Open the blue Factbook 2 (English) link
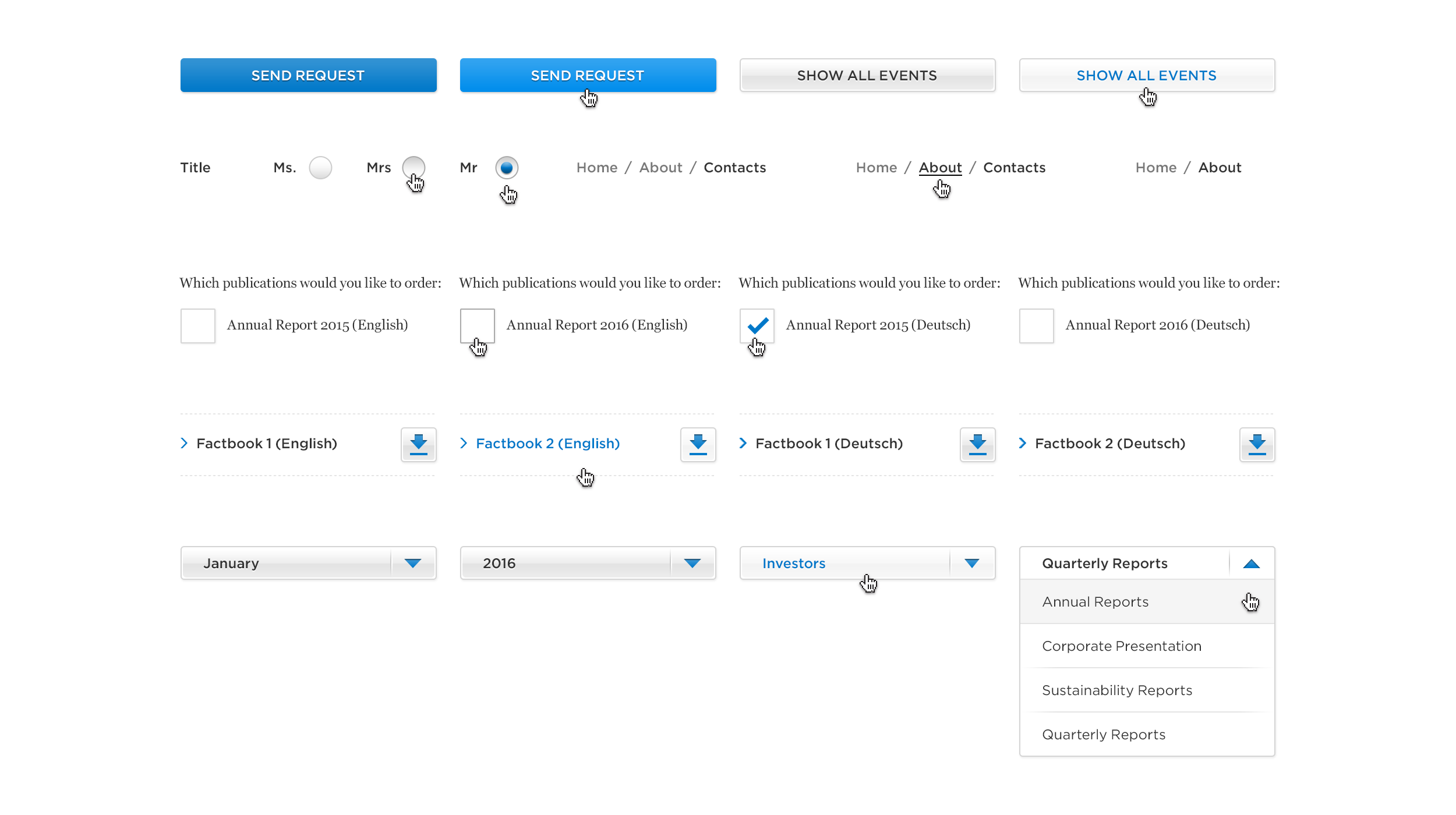Image resolution: width=1456 pixels, height=815 pixels. (x=547, y=444)
